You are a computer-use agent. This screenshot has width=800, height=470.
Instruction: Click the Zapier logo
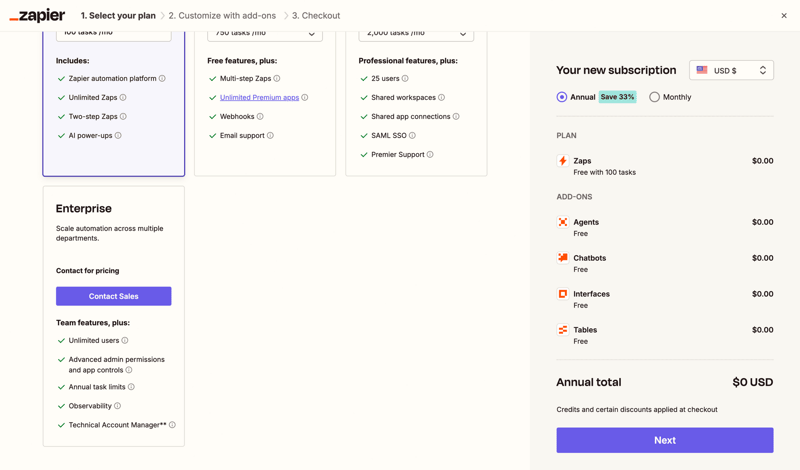point(37,16)
